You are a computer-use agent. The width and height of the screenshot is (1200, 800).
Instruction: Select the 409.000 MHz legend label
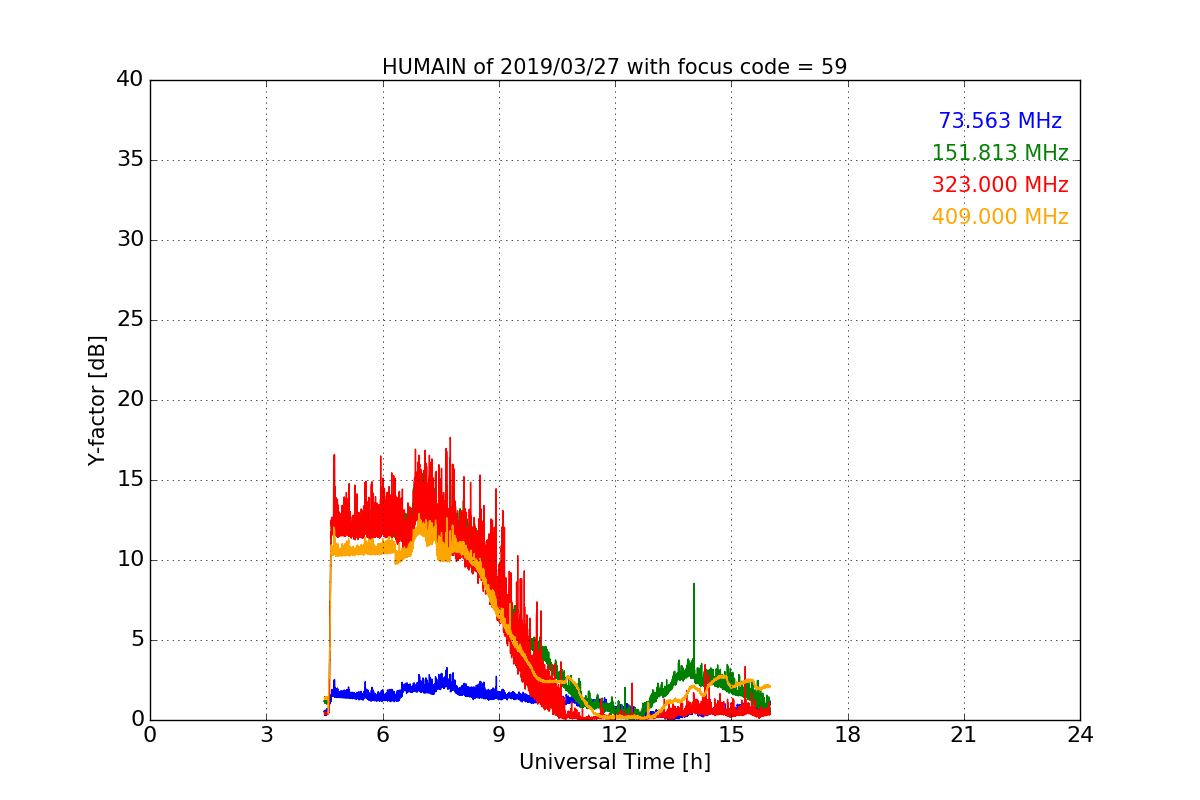[1000, 217]
